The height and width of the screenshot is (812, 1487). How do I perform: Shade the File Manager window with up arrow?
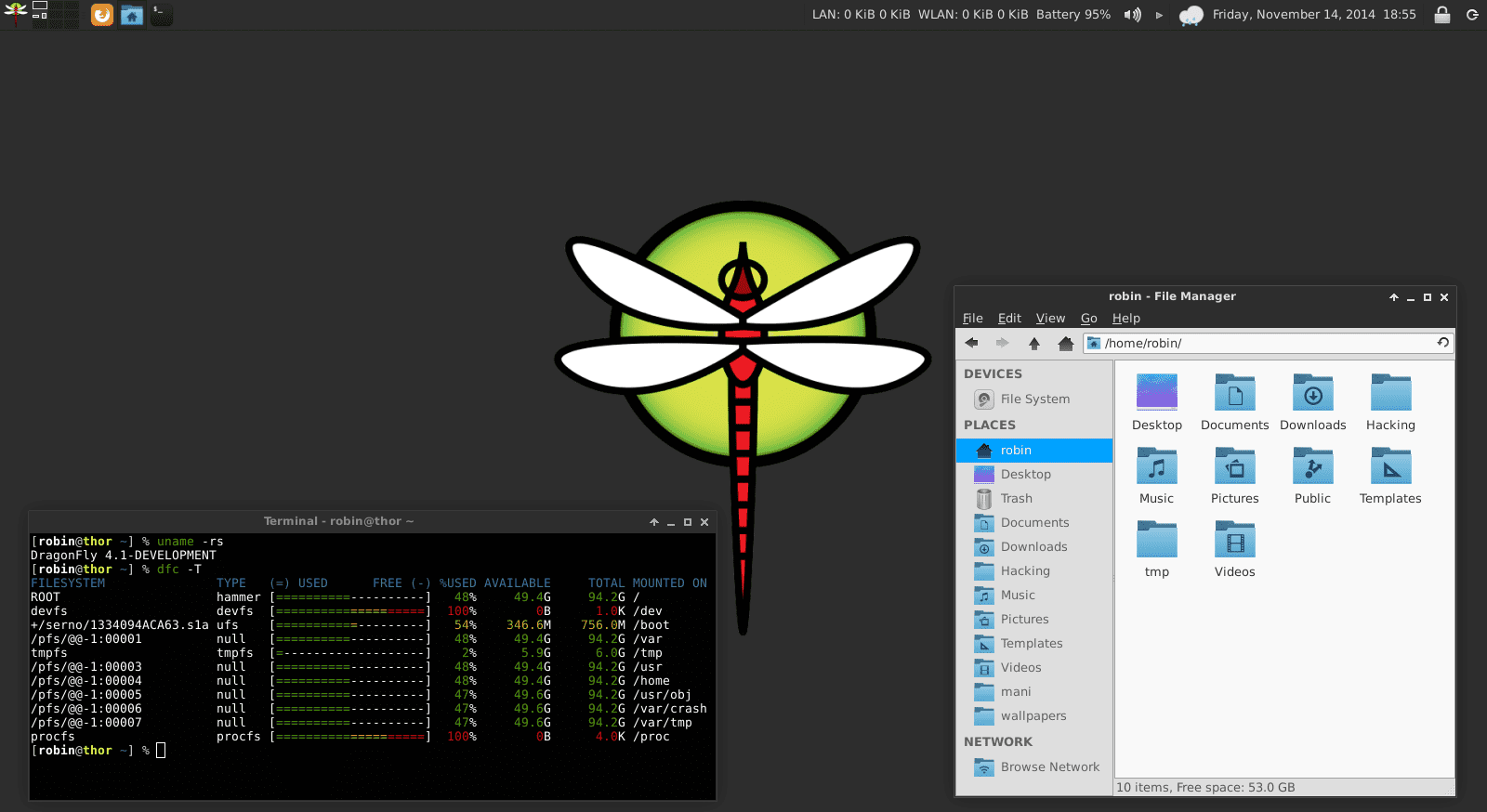click(1394, 297)
